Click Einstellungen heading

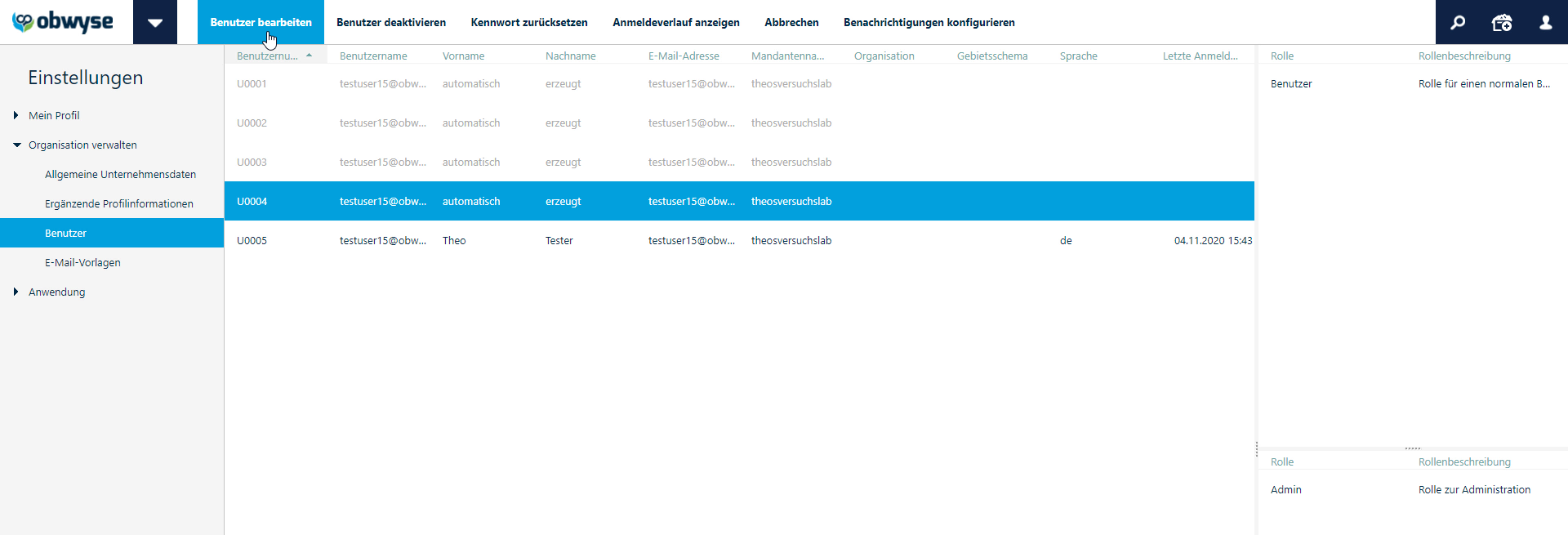click(86, 78)
